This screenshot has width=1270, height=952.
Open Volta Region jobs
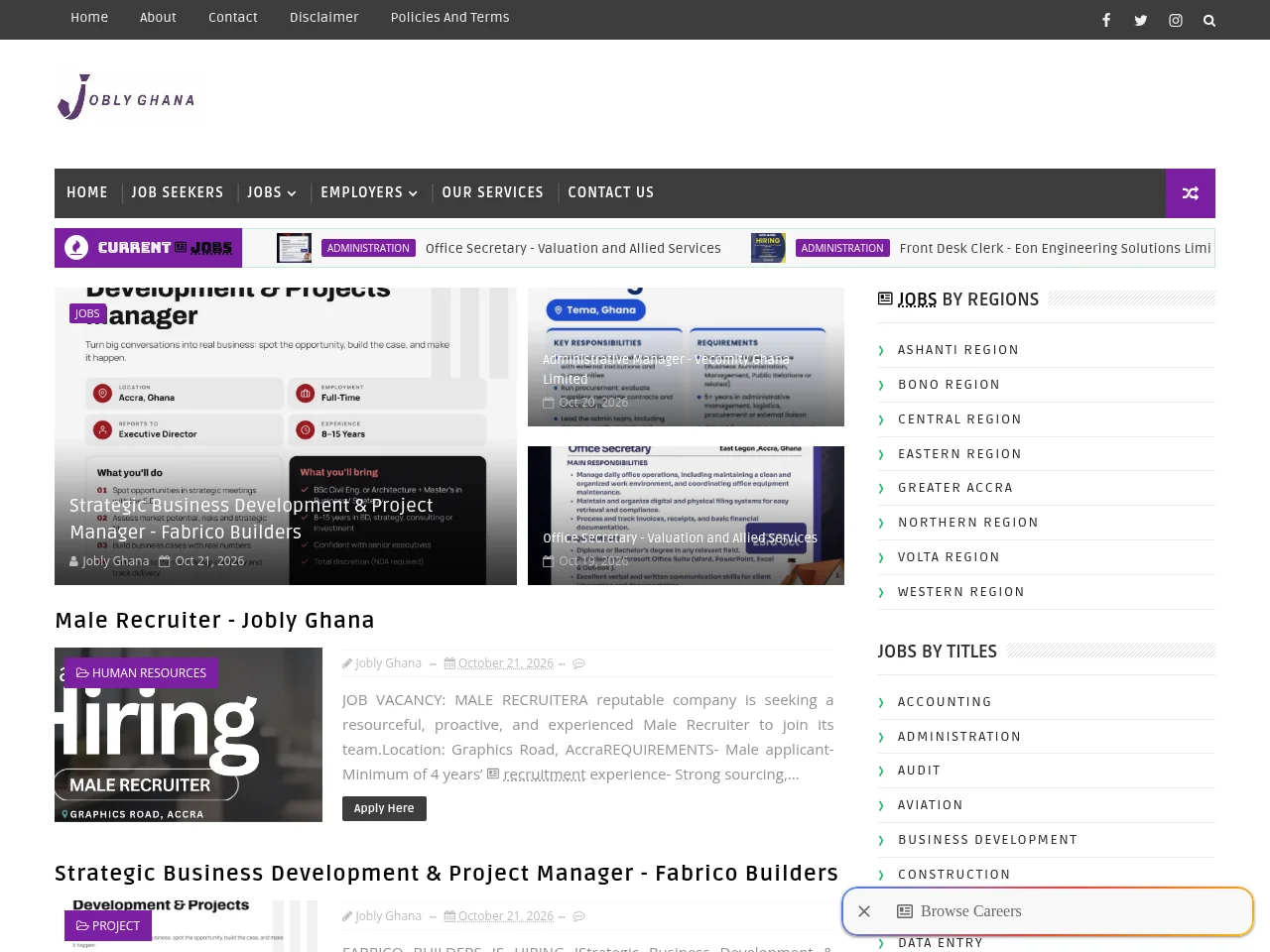point(949,557)
